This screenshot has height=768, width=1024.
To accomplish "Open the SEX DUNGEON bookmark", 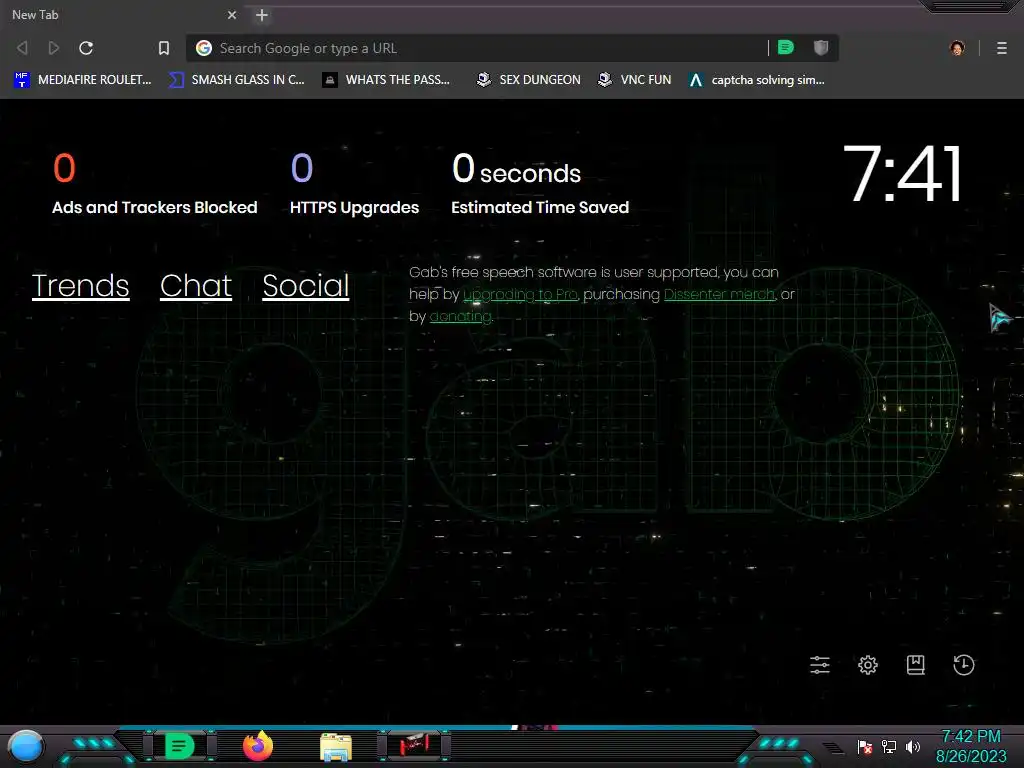I will point(528,80).
